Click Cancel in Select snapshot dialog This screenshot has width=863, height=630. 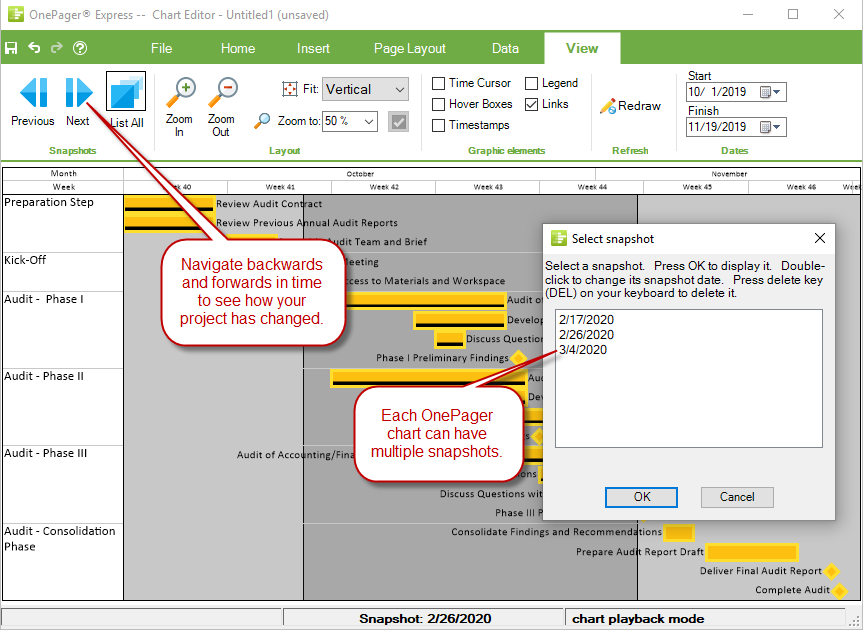click(737, 497)
